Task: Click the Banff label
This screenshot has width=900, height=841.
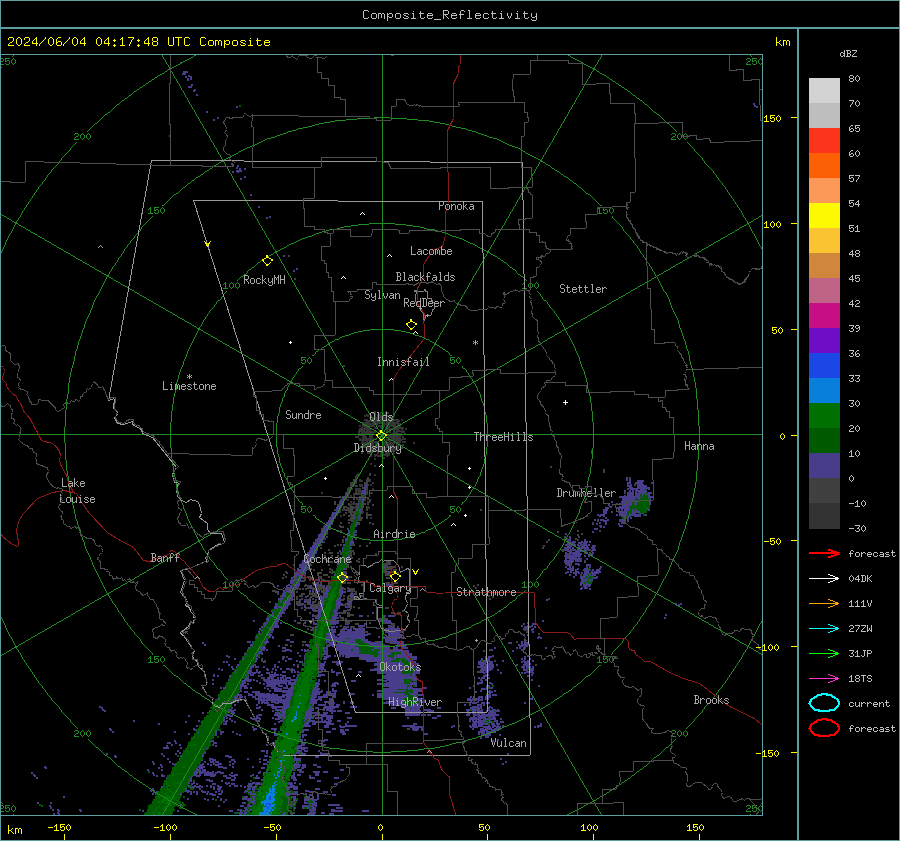Action: pos(165,557)
